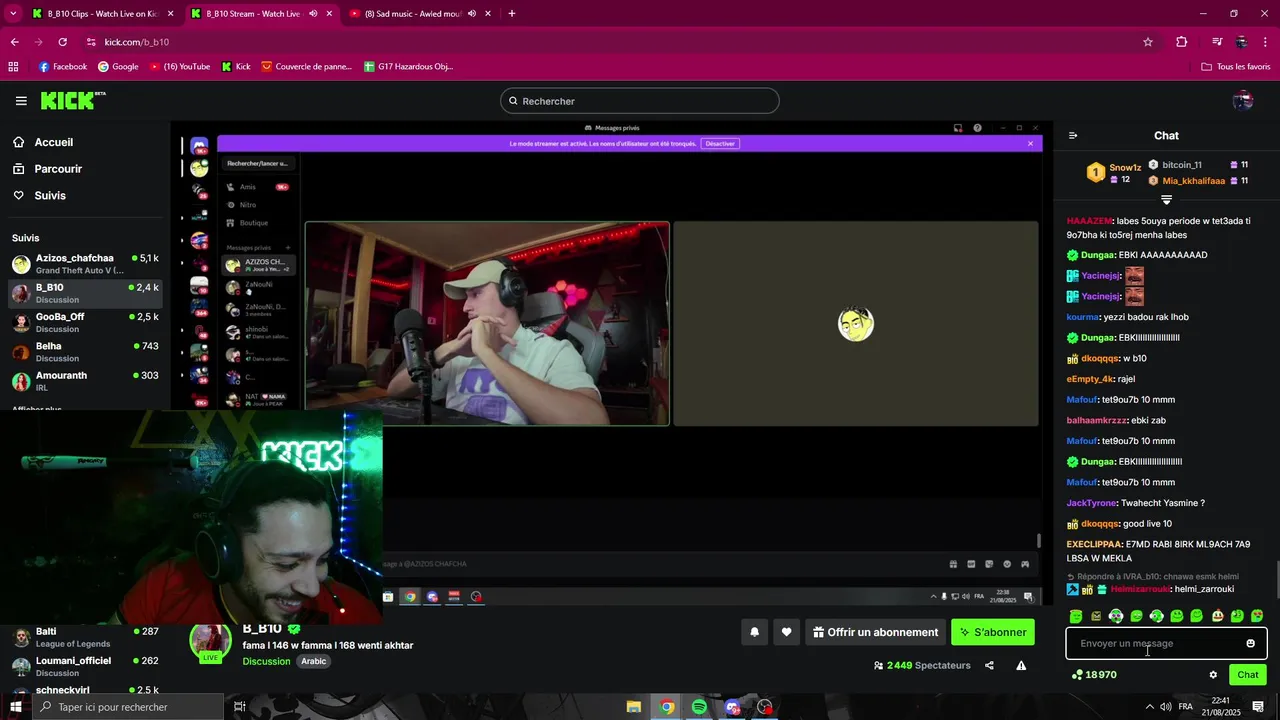Insert the first green quick emote
The height and width of the screenshot is (720, 1280).
click(x=1076, y=616)
